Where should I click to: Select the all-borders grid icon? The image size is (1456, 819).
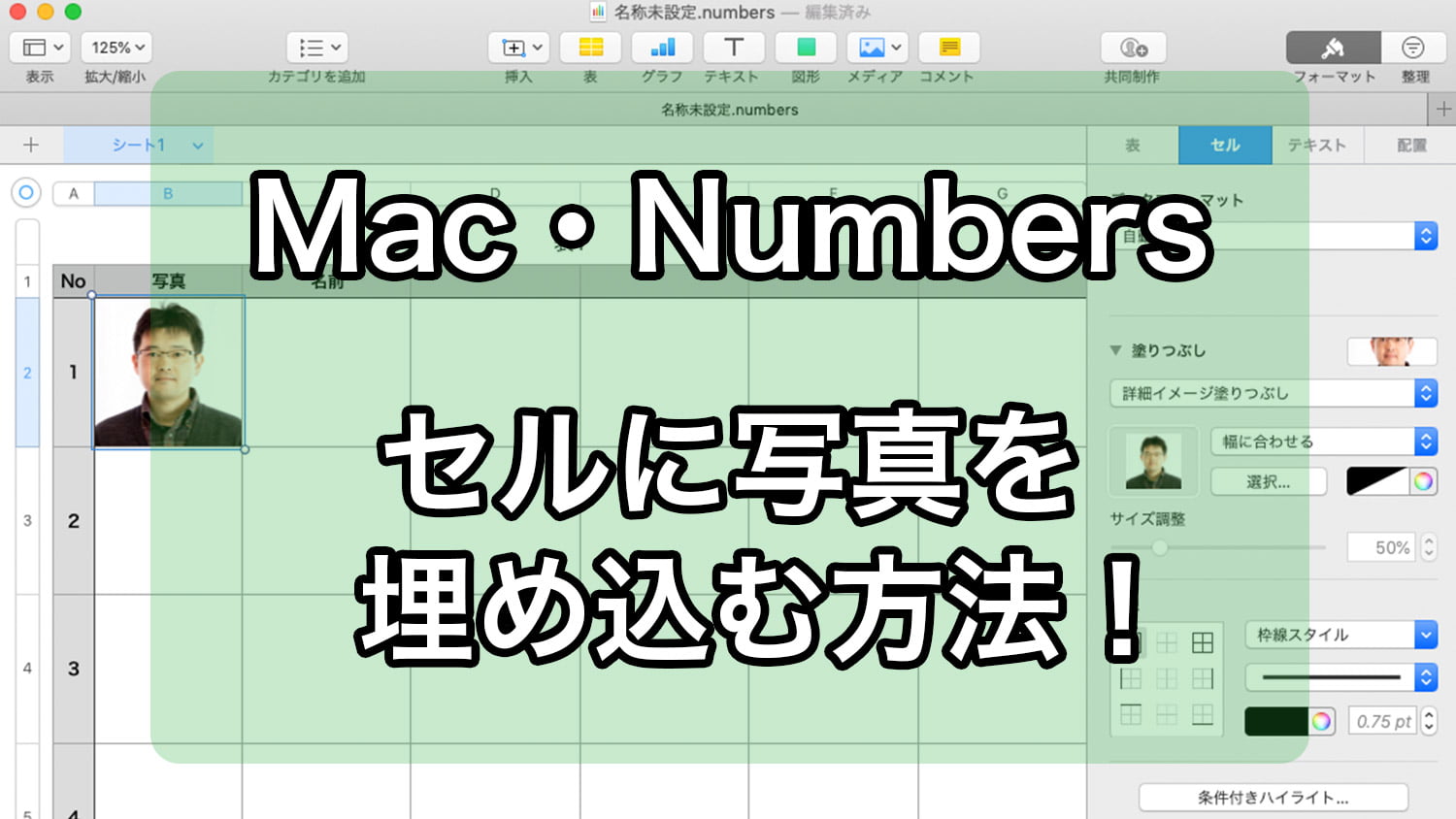coord(1203,642)
